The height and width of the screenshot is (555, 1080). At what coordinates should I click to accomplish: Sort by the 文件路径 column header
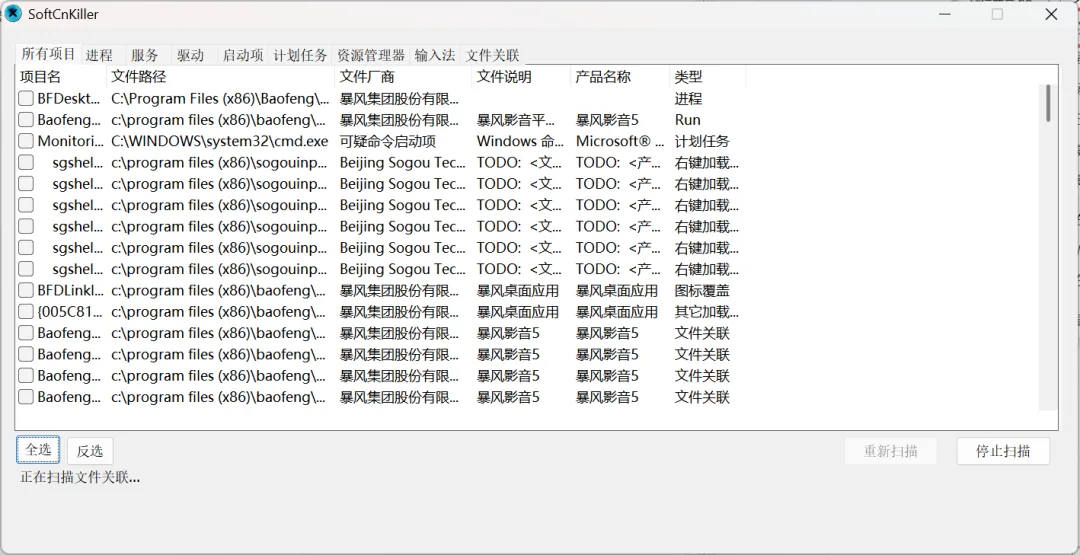220,76
